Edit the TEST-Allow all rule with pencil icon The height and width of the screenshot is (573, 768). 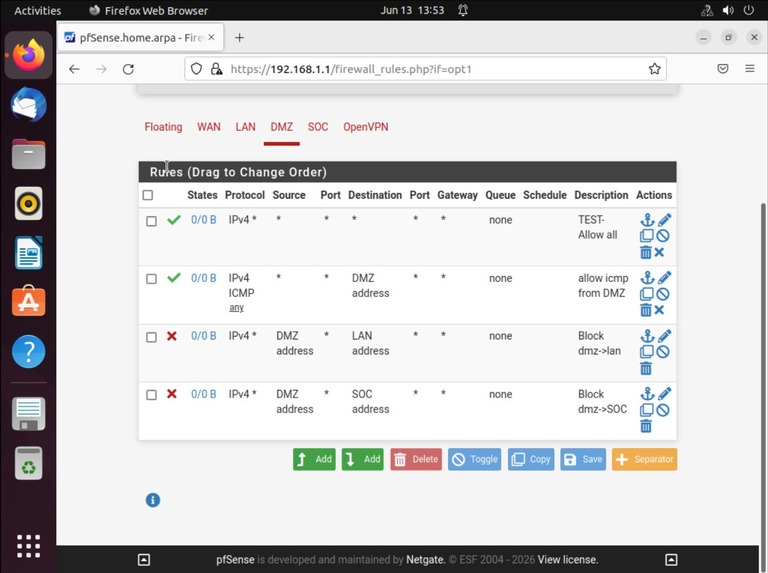coord(664,219)
